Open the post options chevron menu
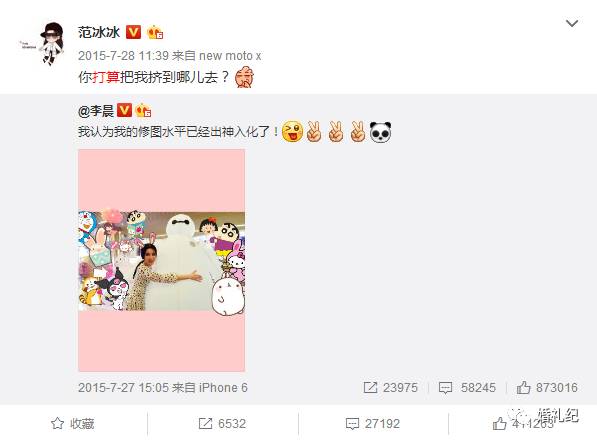 572,24
